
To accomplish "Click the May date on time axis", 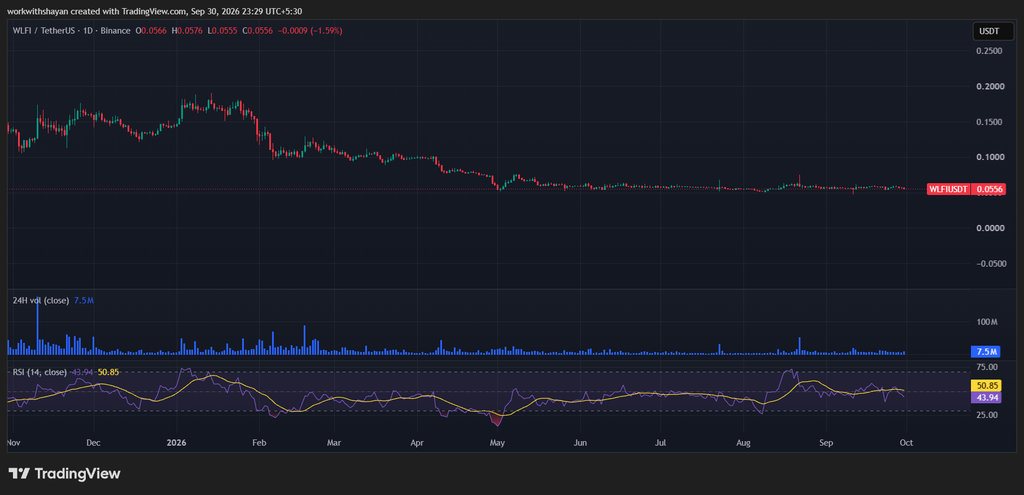I will tap(498, 442).
